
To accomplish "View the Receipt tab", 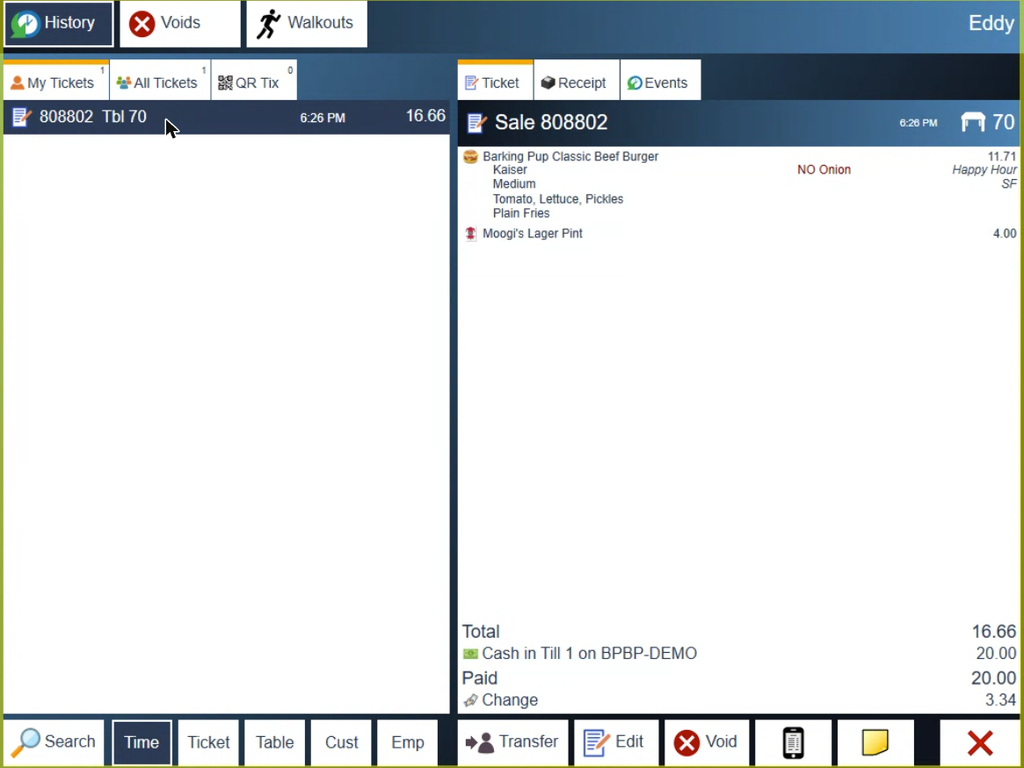I will click(x=576, y=82).
